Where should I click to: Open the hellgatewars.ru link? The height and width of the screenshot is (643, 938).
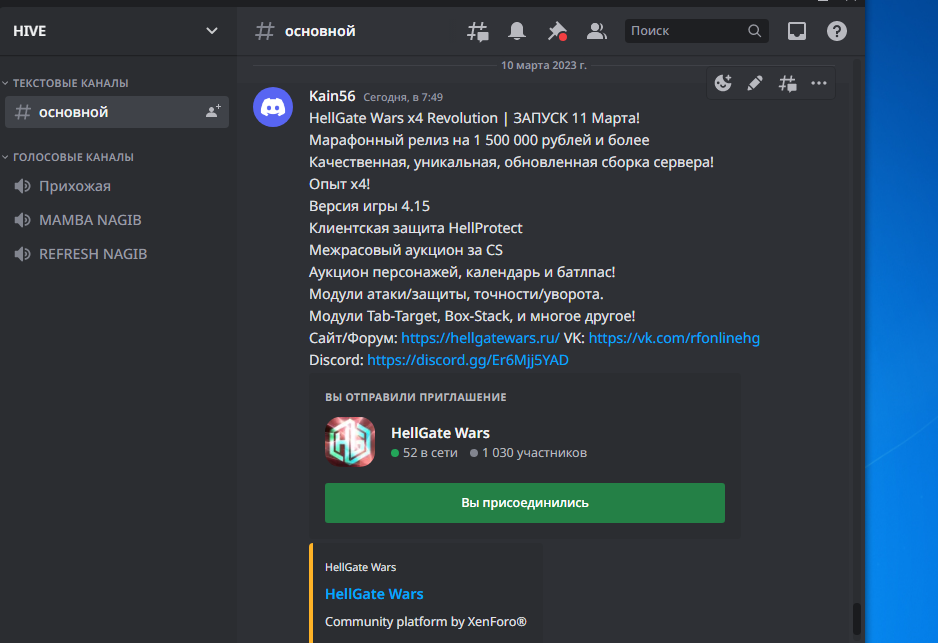pyautogui.click(x=480, y=338)
